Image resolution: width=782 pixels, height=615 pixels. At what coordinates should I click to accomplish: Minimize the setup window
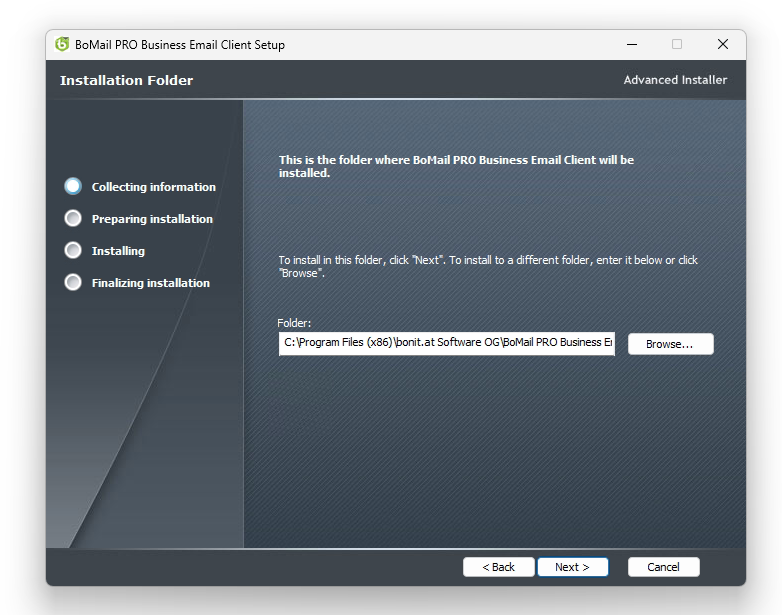point(632,44)
